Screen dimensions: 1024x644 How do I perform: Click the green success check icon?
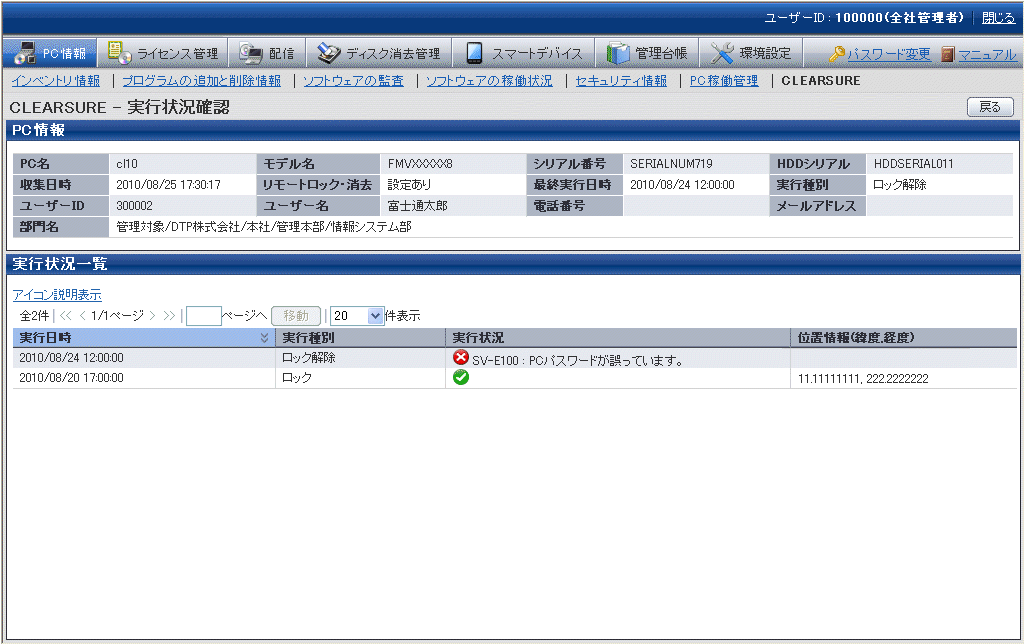[x=461, y=377]
